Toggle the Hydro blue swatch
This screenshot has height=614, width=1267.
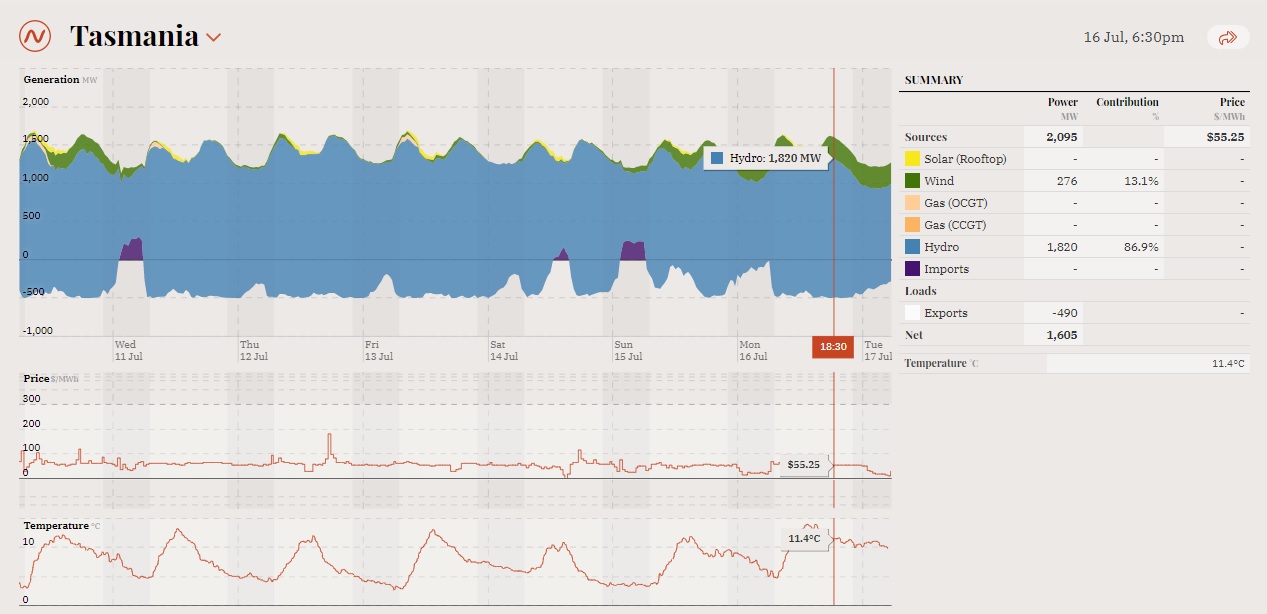[x=912, y=247]
